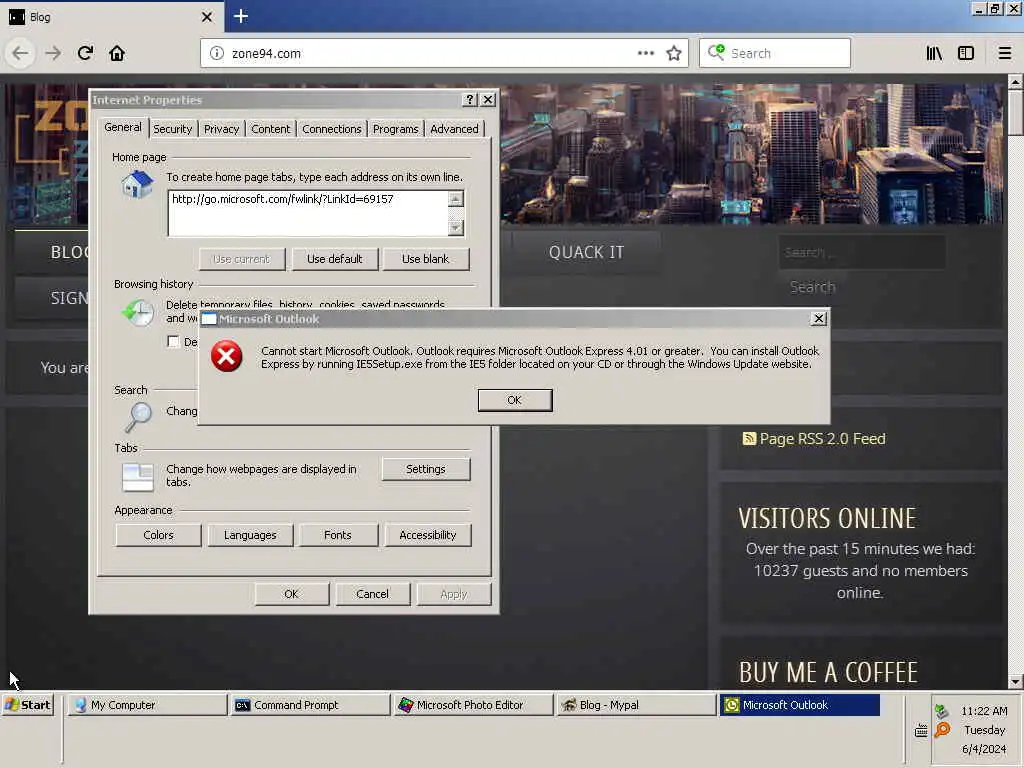This screenshot has height=768, width=1024.
Task: Open the Tabs Settings button
Action: [x=425, y=469]
